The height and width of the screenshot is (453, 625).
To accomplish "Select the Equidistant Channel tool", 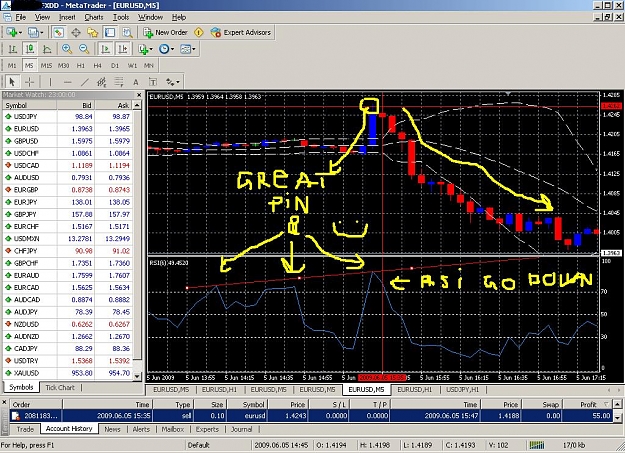I will tap(102, 82).
